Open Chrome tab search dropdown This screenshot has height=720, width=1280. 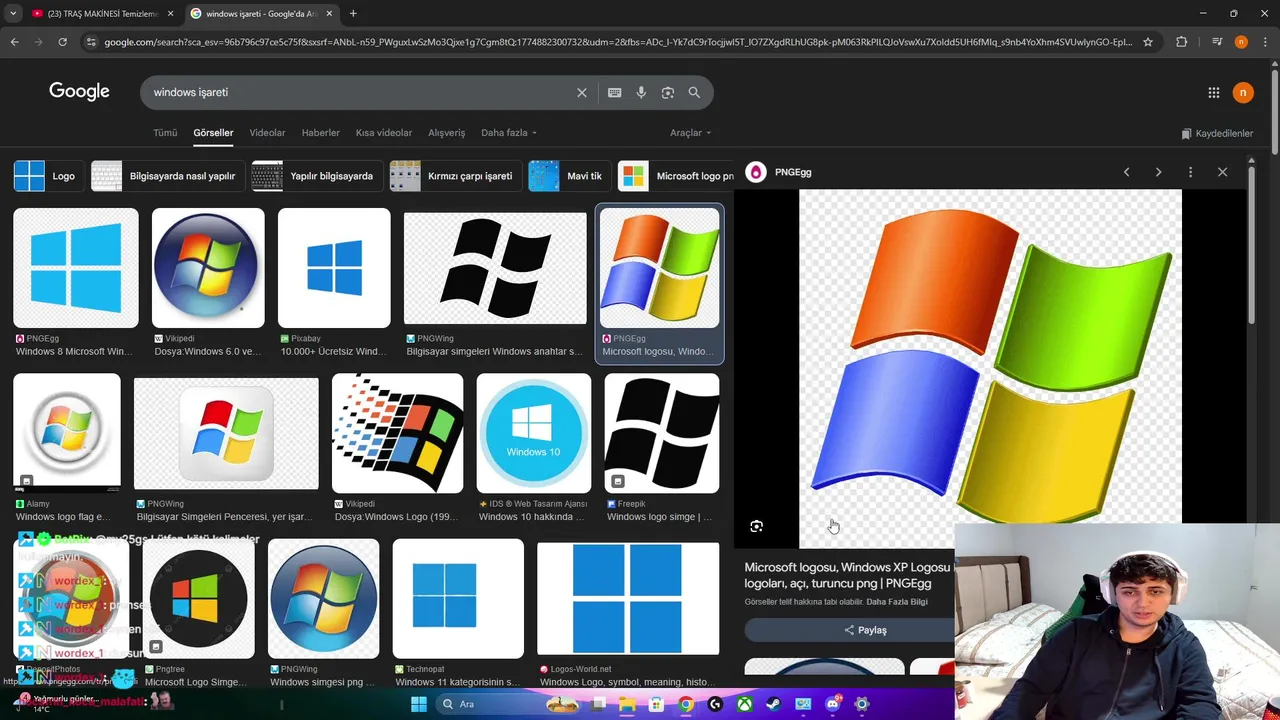click(13, 14)
